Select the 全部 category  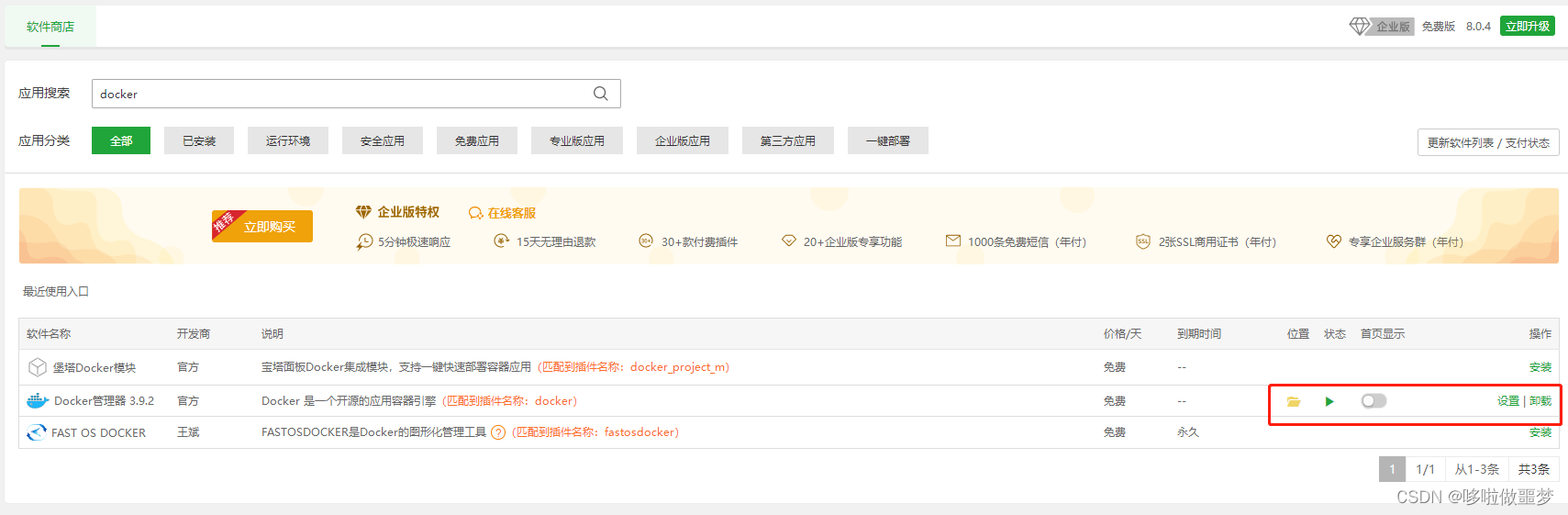point(121,140)
